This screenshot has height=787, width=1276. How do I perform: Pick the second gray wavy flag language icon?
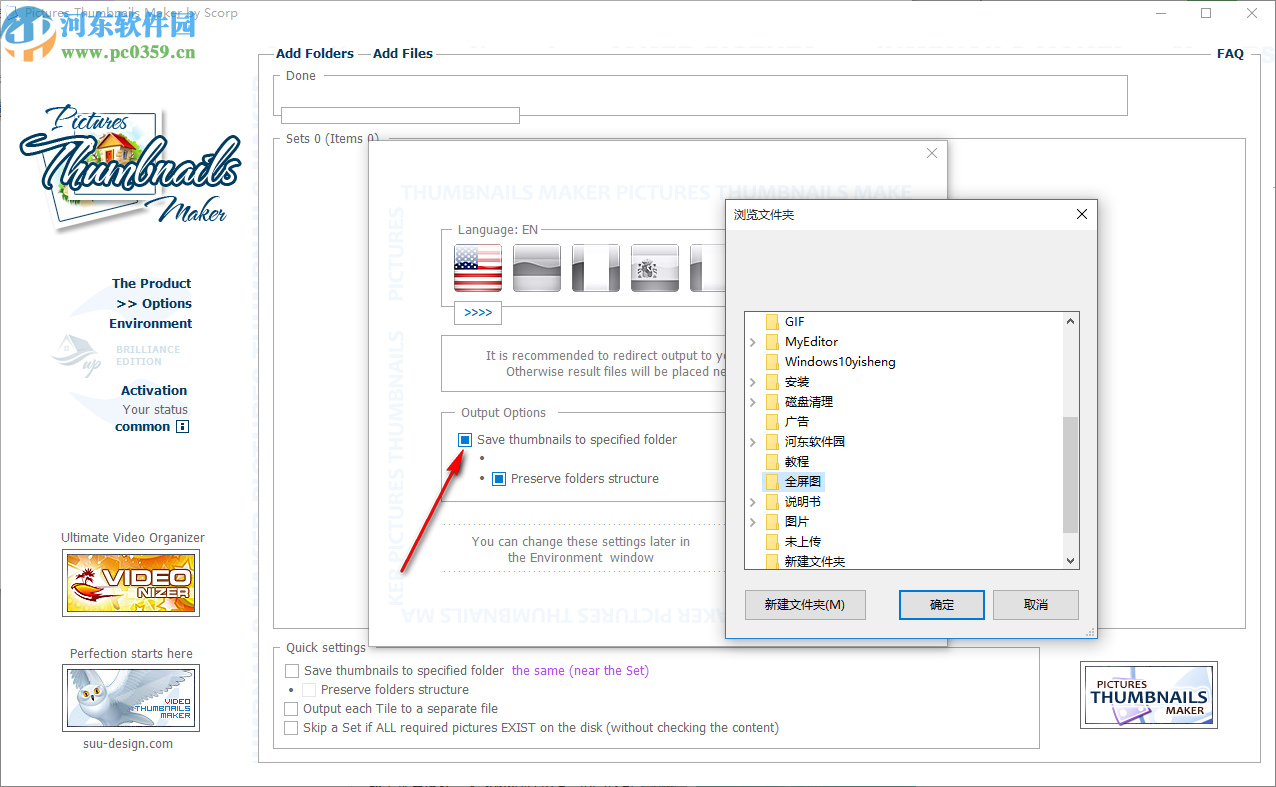(x=537, y=268)
